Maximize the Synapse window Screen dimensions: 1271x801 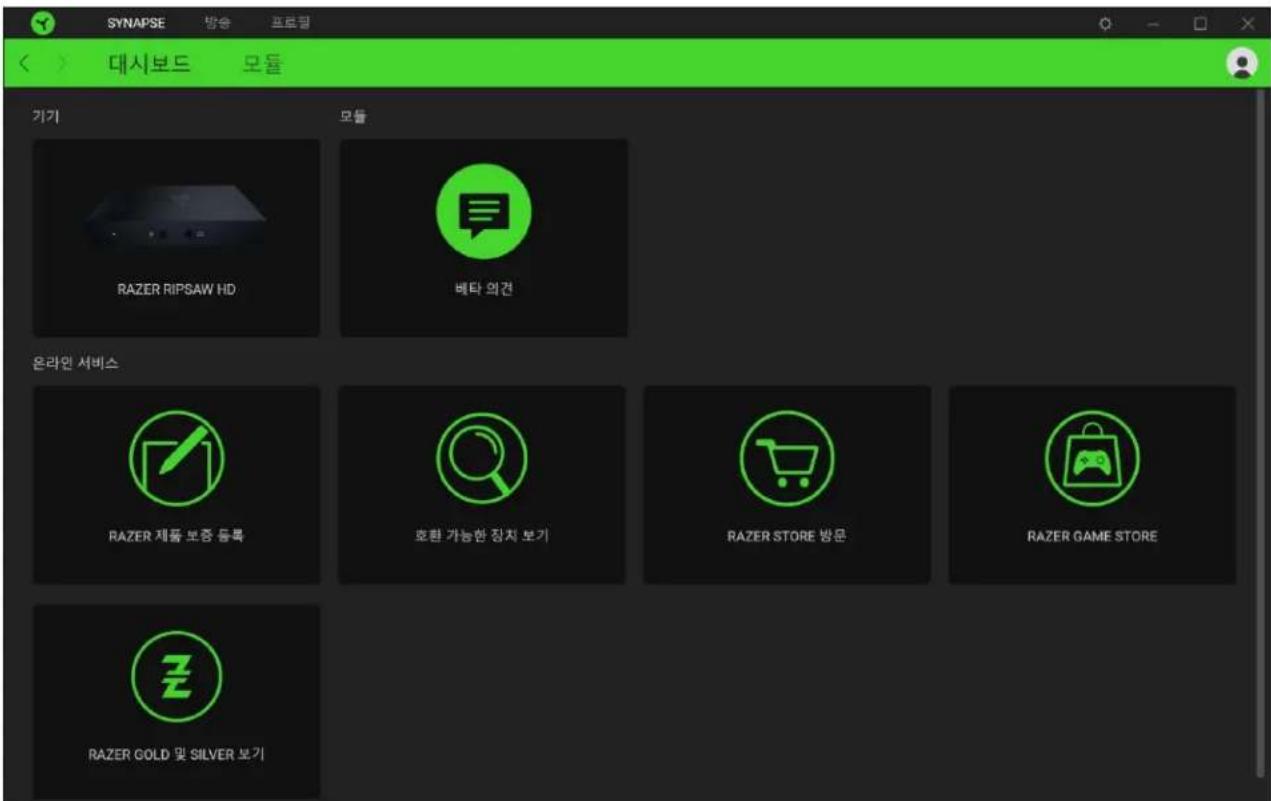point(1200,23)
